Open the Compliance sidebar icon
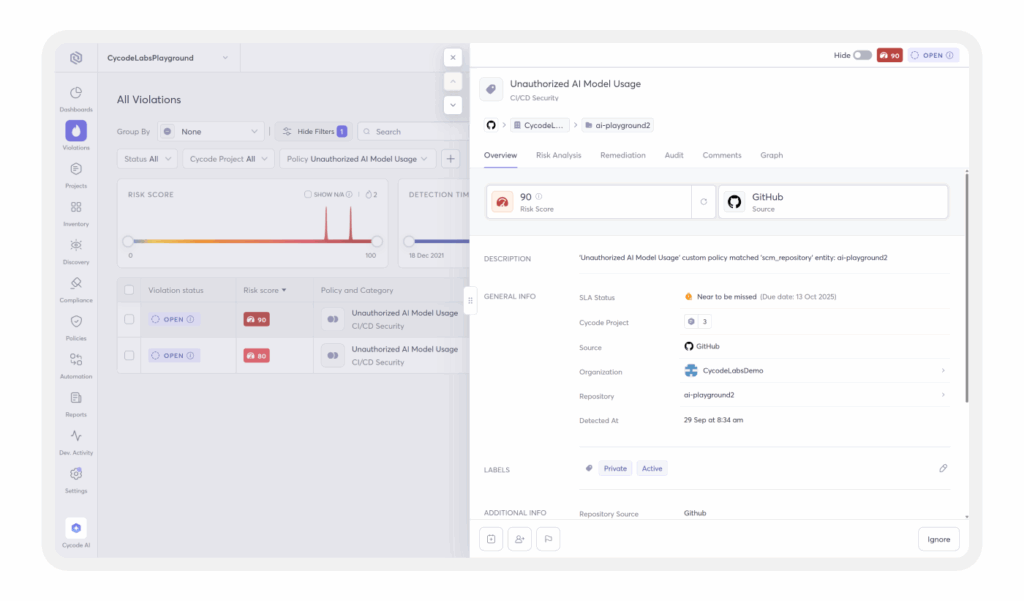 (x=76, y=284)
